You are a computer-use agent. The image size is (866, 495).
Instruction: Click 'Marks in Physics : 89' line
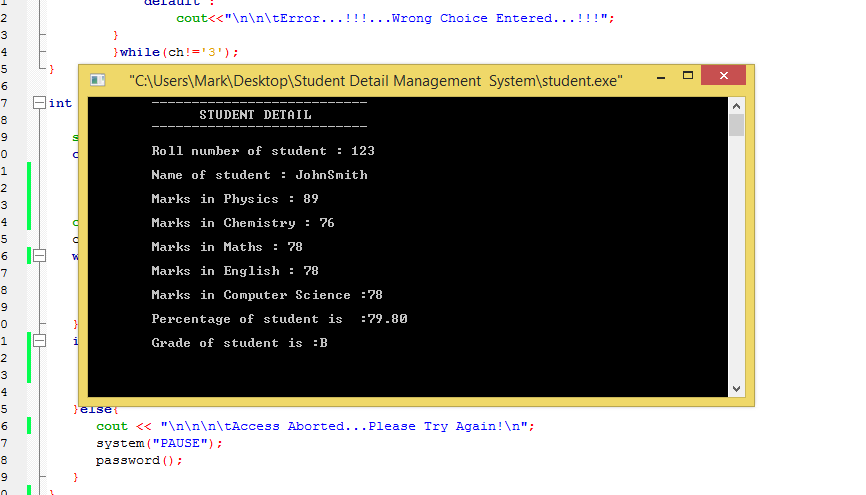pos(235,199)
